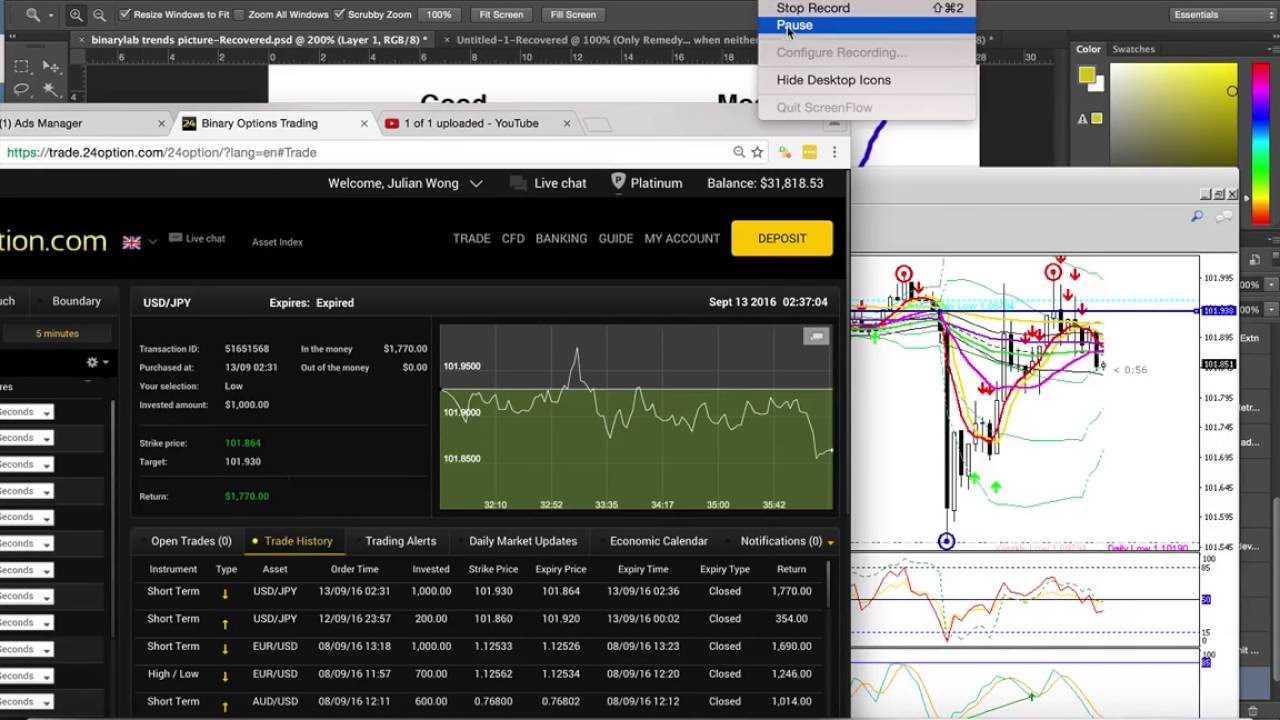
Task: Open the BANKING navigation link
Action: (561, 238)
